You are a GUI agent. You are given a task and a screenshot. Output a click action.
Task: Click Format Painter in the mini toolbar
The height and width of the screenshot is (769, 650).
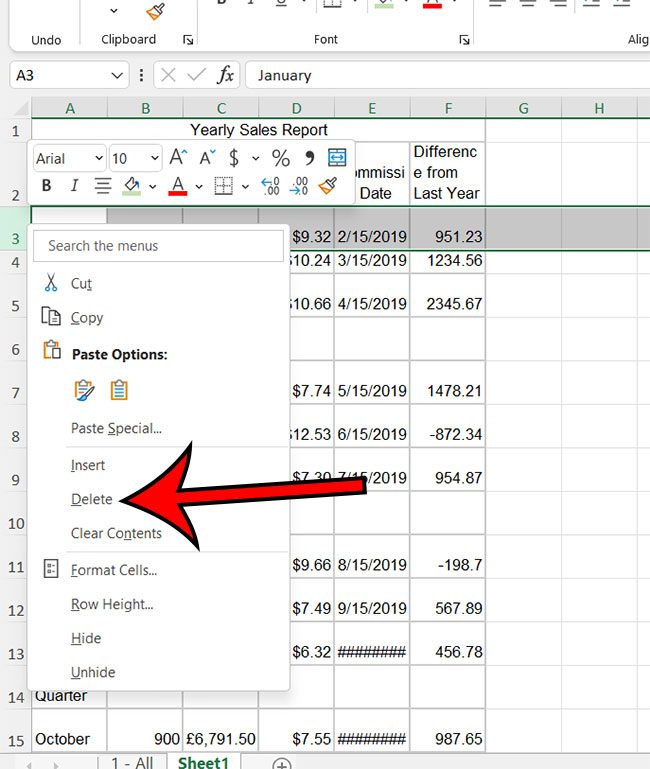tap(327, 186)
